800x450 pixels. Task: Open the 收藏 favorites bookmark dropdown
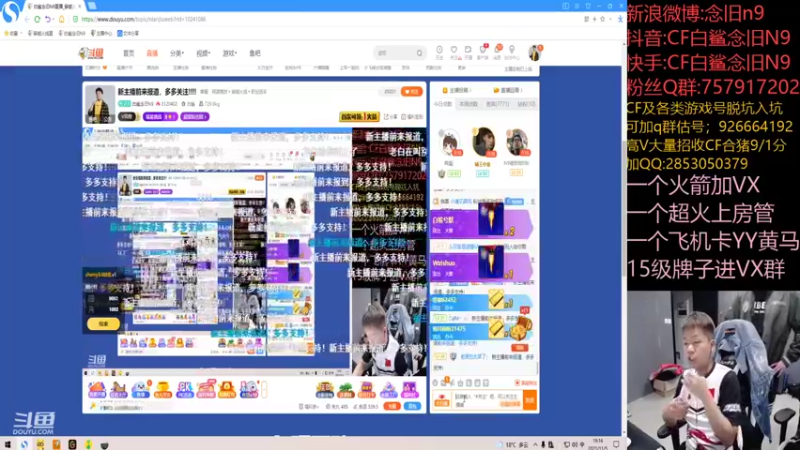click(x=13, y=33)
